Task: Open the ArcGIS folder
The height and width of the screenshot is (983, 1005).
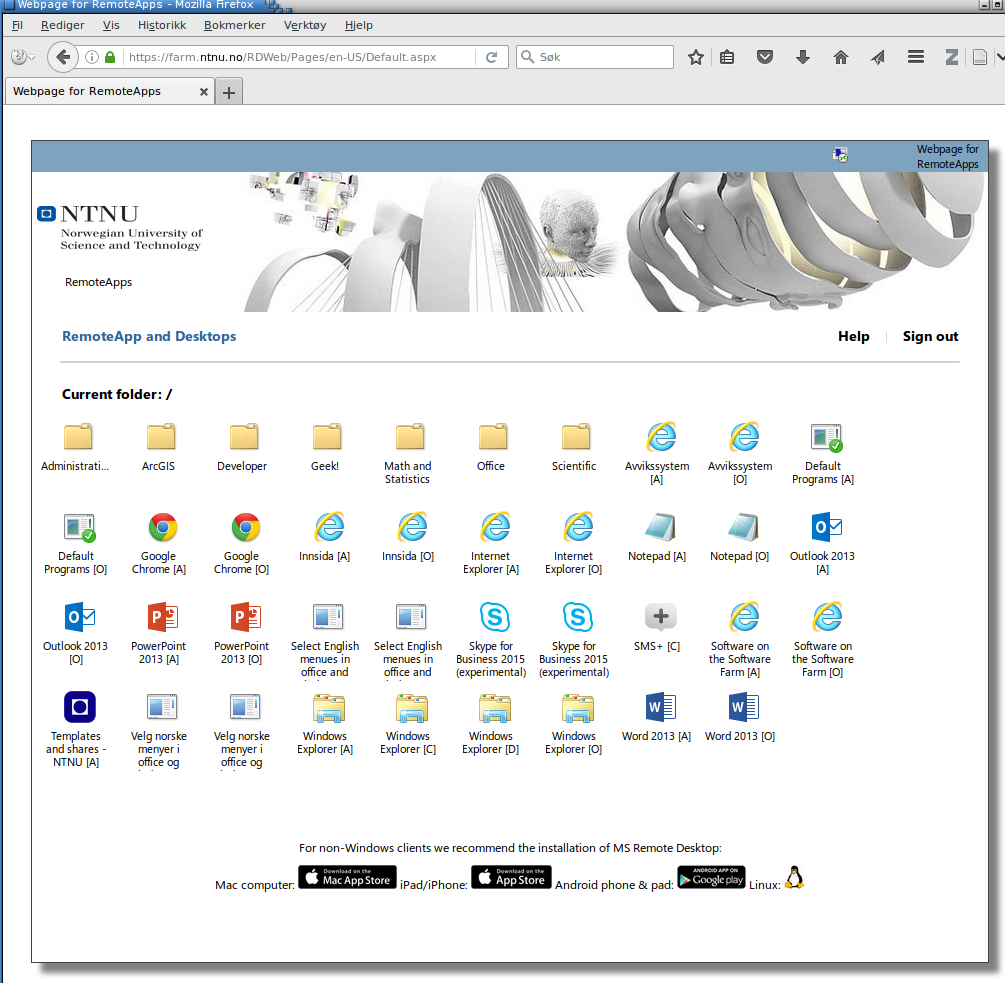Action: coord(160,437)
